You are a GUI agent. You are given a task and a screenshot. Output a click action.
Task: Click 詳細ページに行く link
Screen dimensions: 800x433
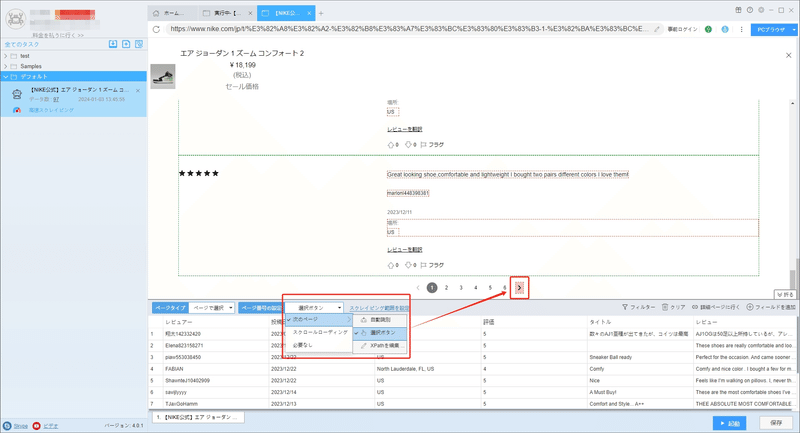point(716,307)
